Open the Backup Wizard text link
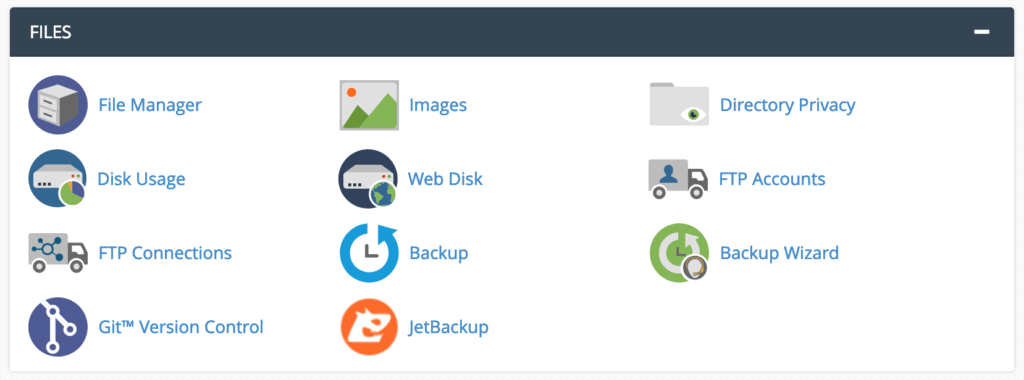Screen dimensions: 1024x380 [779, 253]
